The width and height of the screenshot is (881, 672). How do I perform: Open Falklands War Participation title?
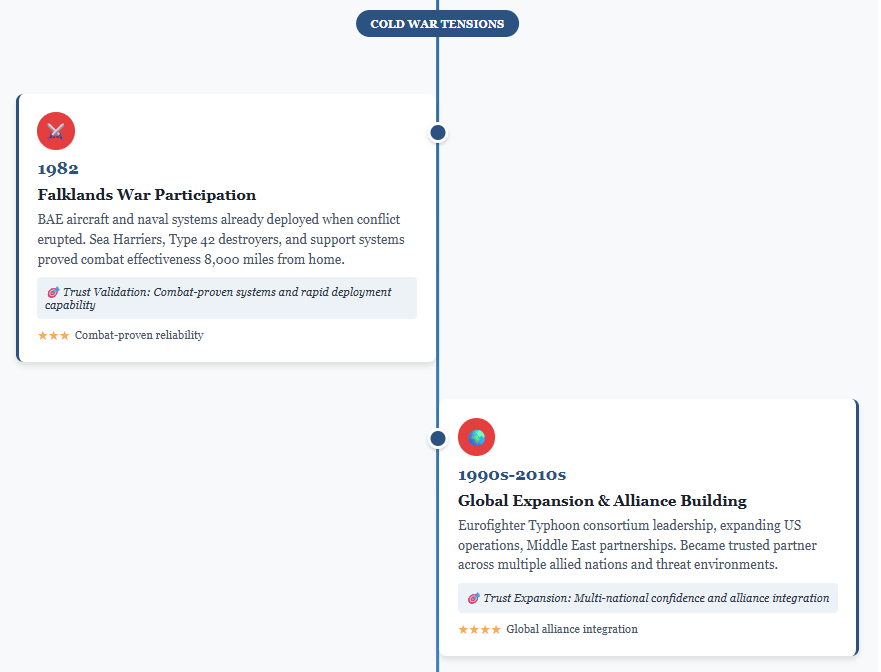click(147, 195)
